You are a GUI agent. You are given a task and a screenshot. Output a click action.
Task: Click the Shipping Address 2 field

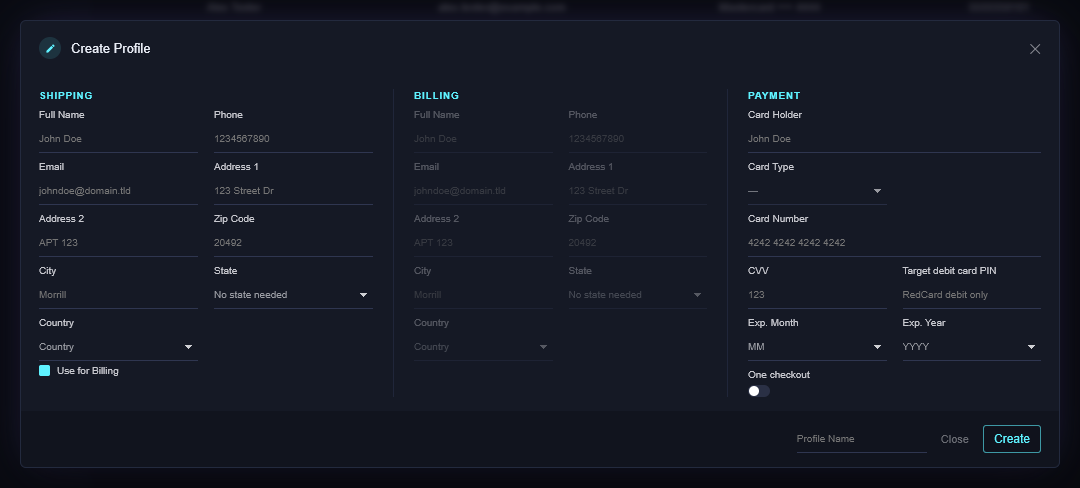[118, 243]
